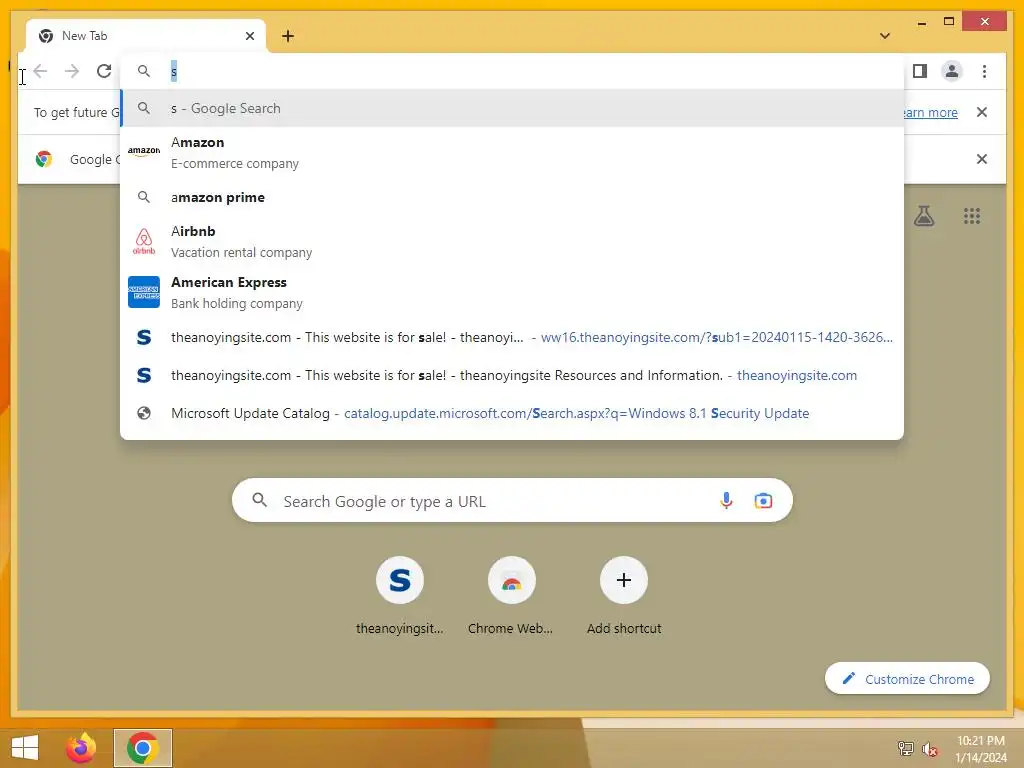Open the muted volume tray icon
This screenshot has width=1024, height=768.
pyautogui.click(x=930, y=749)
